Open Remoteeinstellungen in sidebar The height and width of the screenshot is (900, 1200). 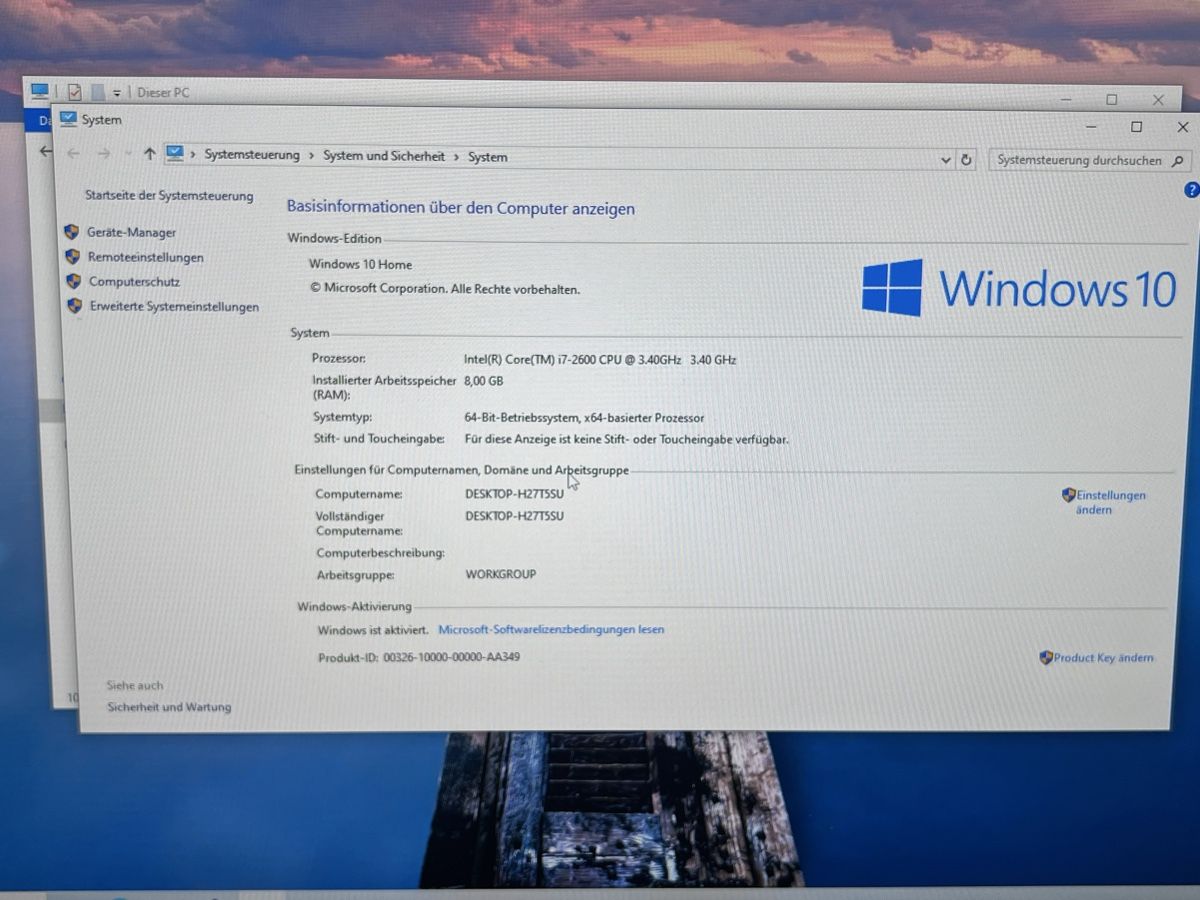tap(145, 257)
